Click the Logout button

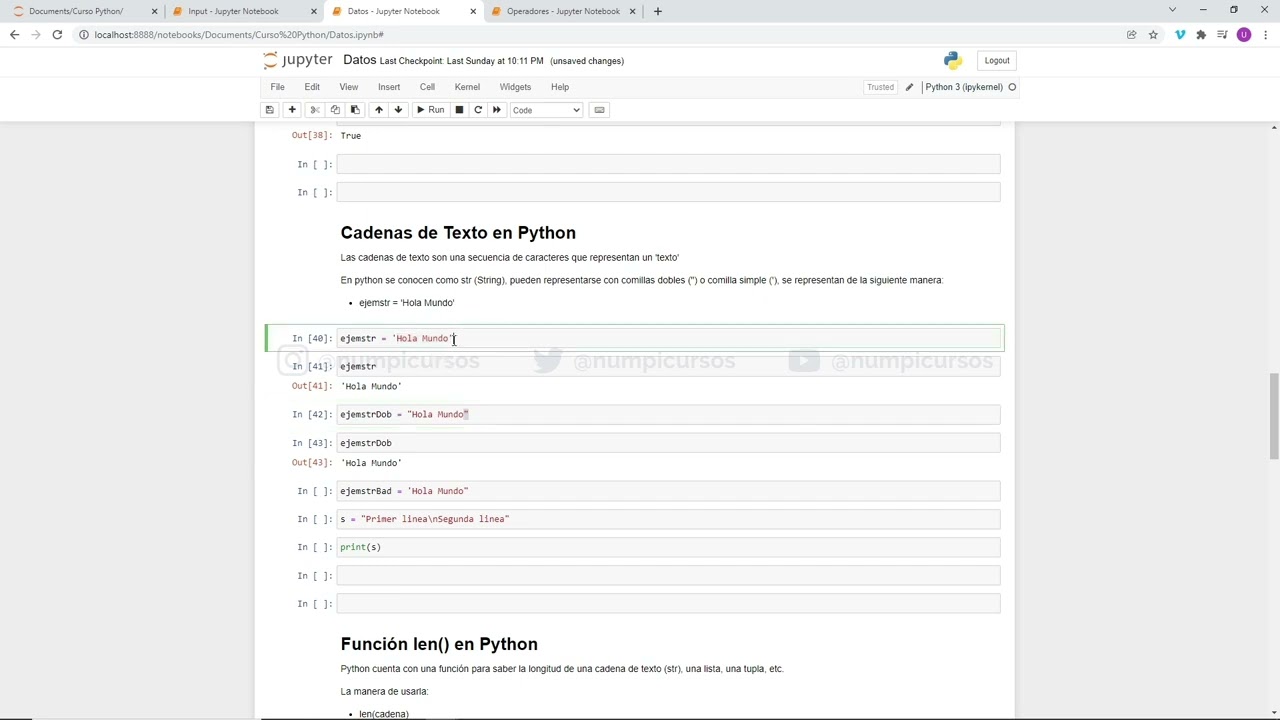click(997, 60)
